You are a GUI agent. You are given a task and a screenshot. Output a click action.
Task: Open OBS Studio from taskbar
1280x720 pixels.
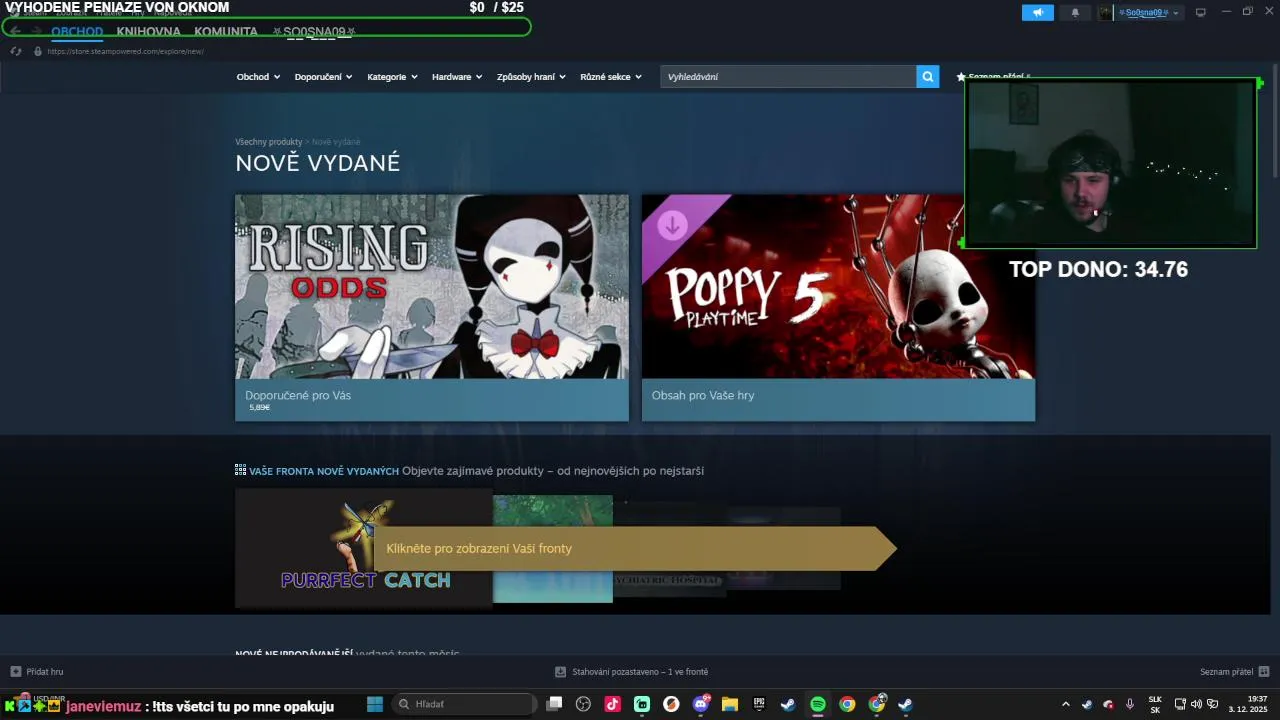[x=584, y=704]
